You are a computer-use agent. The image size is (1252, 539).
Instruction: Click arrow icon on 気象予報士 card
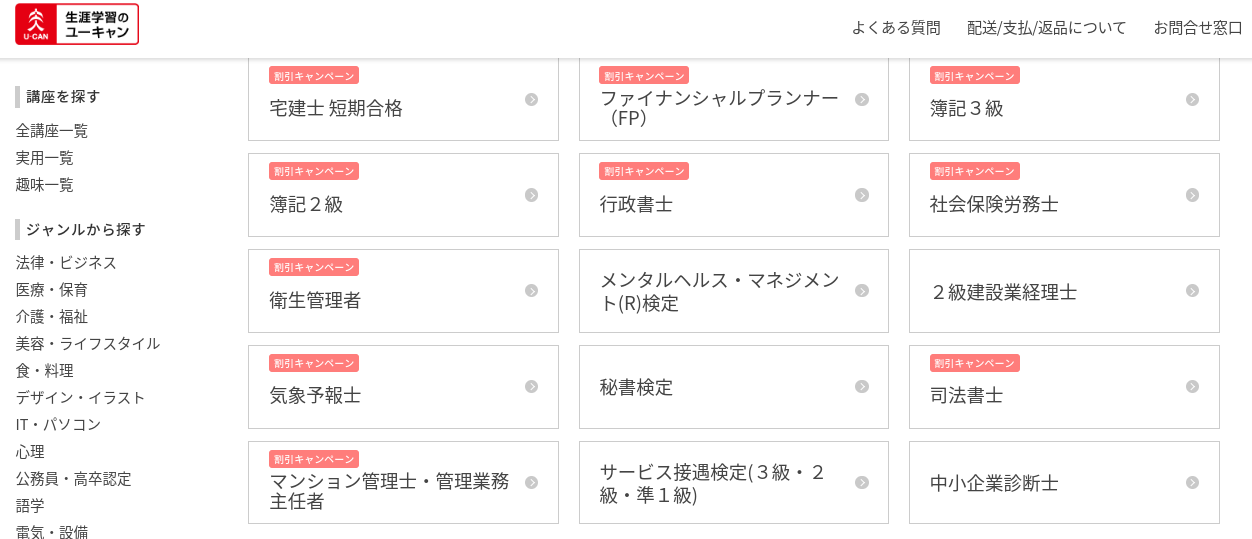coord(531,387)
